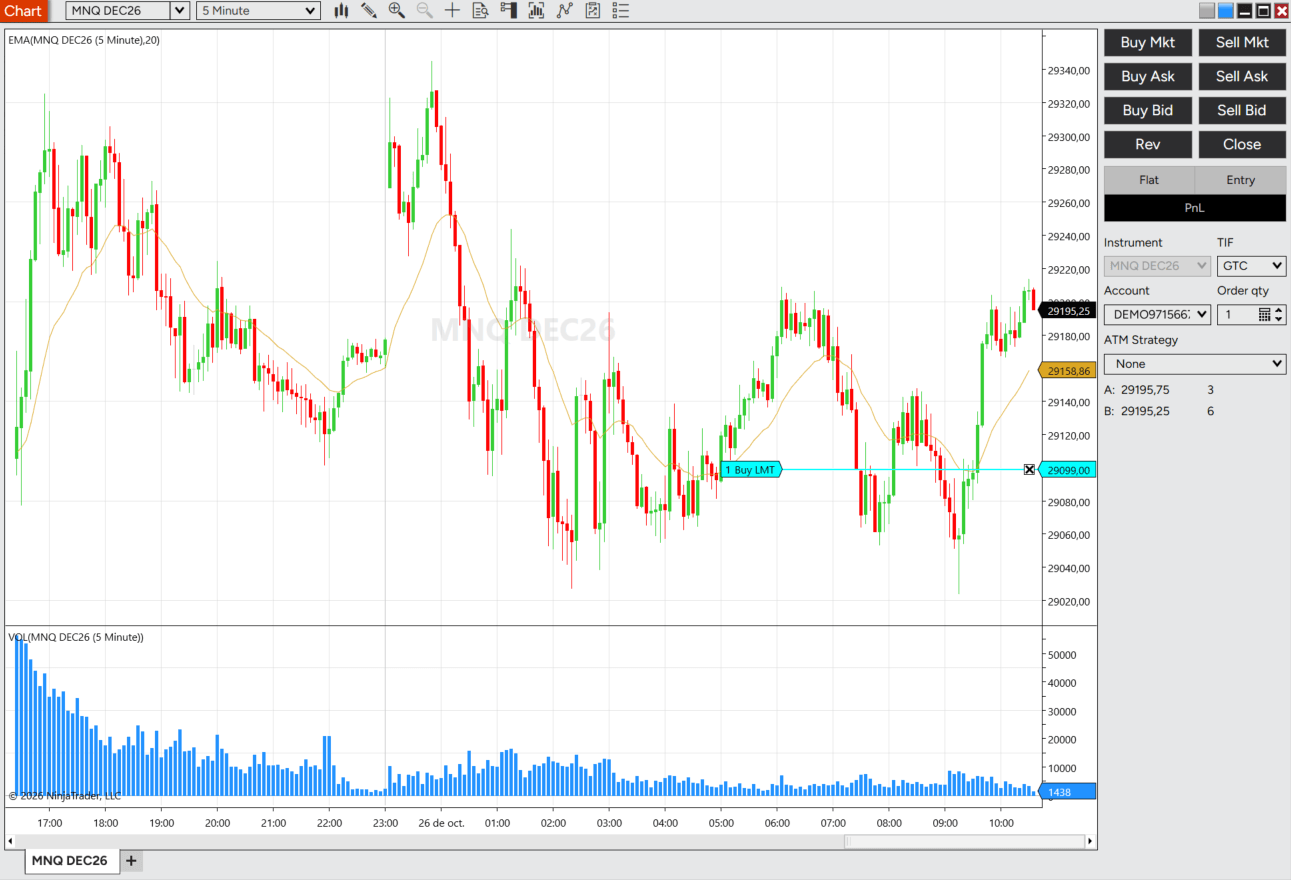Click the Close position button
The width and height of the screenshot is (1291, 880).
coord(1242,144)
